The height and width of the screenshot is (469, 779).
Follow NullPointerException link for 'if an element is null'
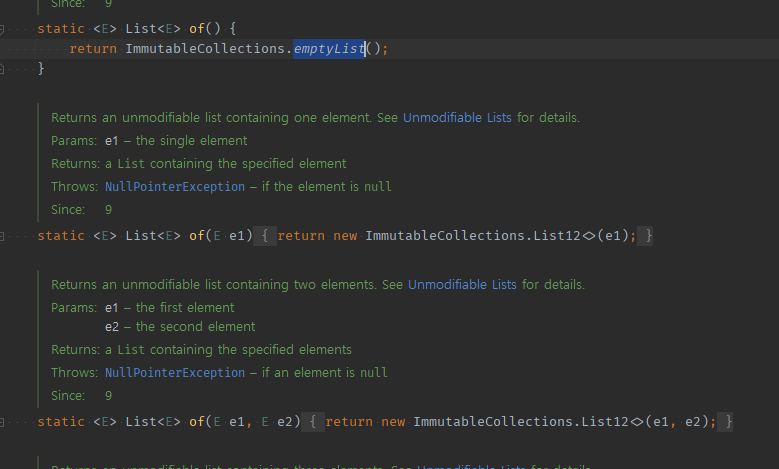[175, 373]
